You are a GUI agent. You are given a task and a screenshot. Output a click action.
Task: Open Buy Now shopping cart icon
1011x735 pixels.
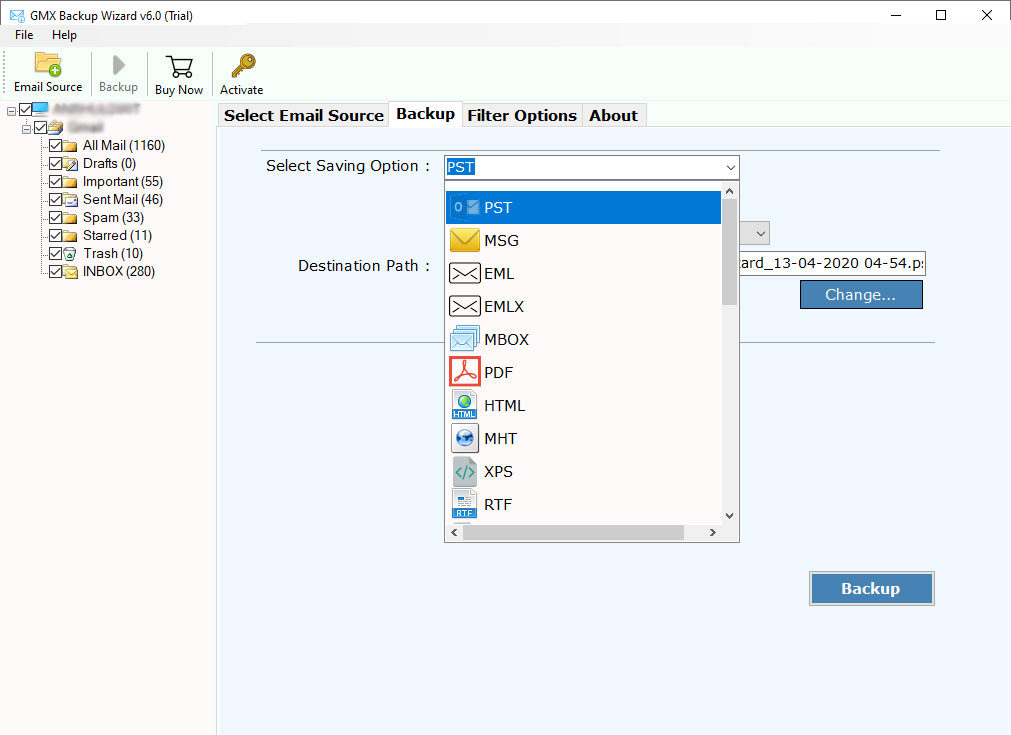coord(179,66)
